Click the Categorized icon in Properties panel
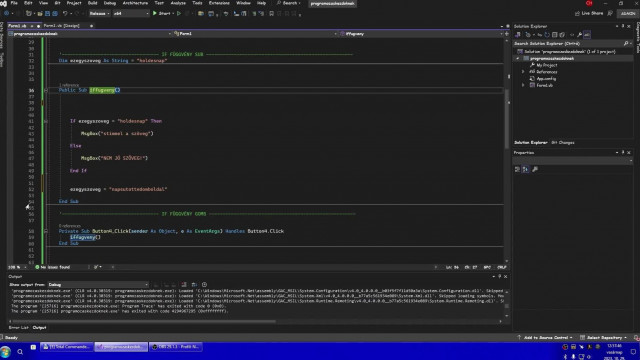Viewport: 640px width, 360px height. [x=517, y=169]
